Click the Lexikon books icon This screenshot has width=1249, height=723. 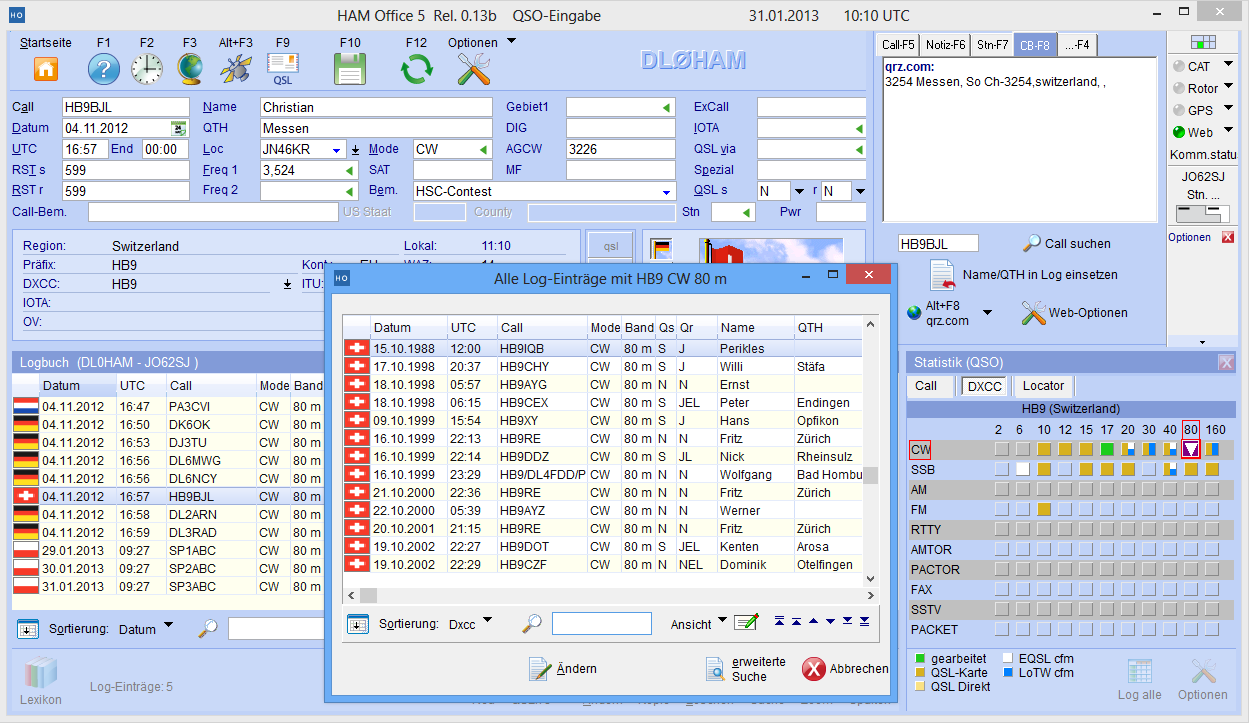41,673
